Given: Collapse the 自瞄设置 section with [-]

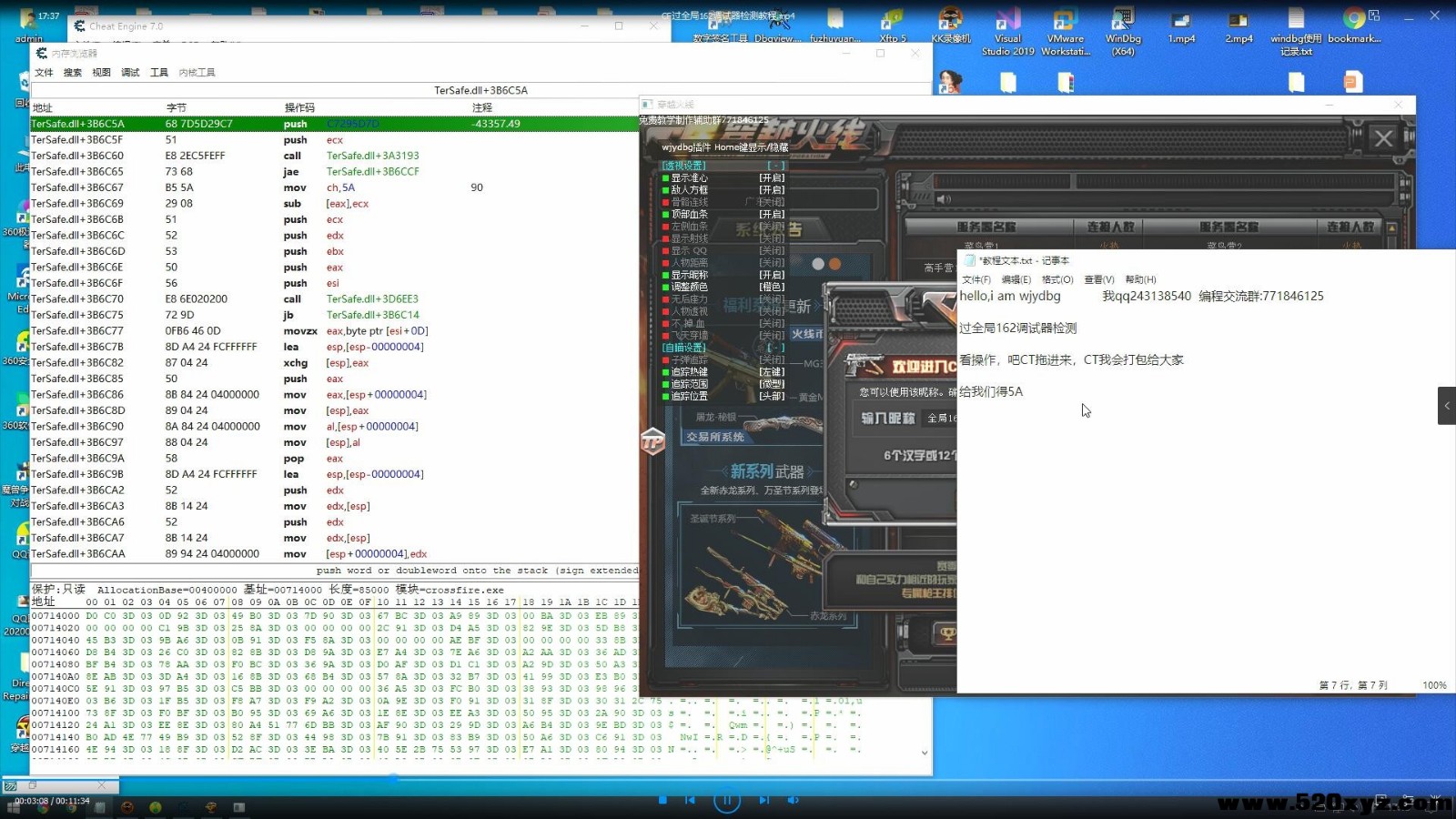Looking at the screenshot, I should pos(775,348).
